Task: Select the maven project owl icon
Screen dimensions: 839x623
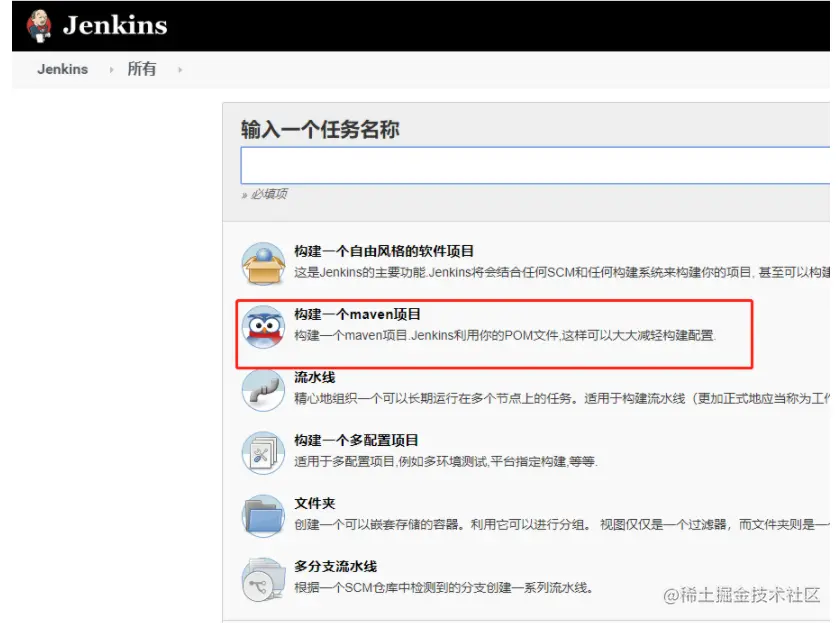Action: [x=263, y=326]
